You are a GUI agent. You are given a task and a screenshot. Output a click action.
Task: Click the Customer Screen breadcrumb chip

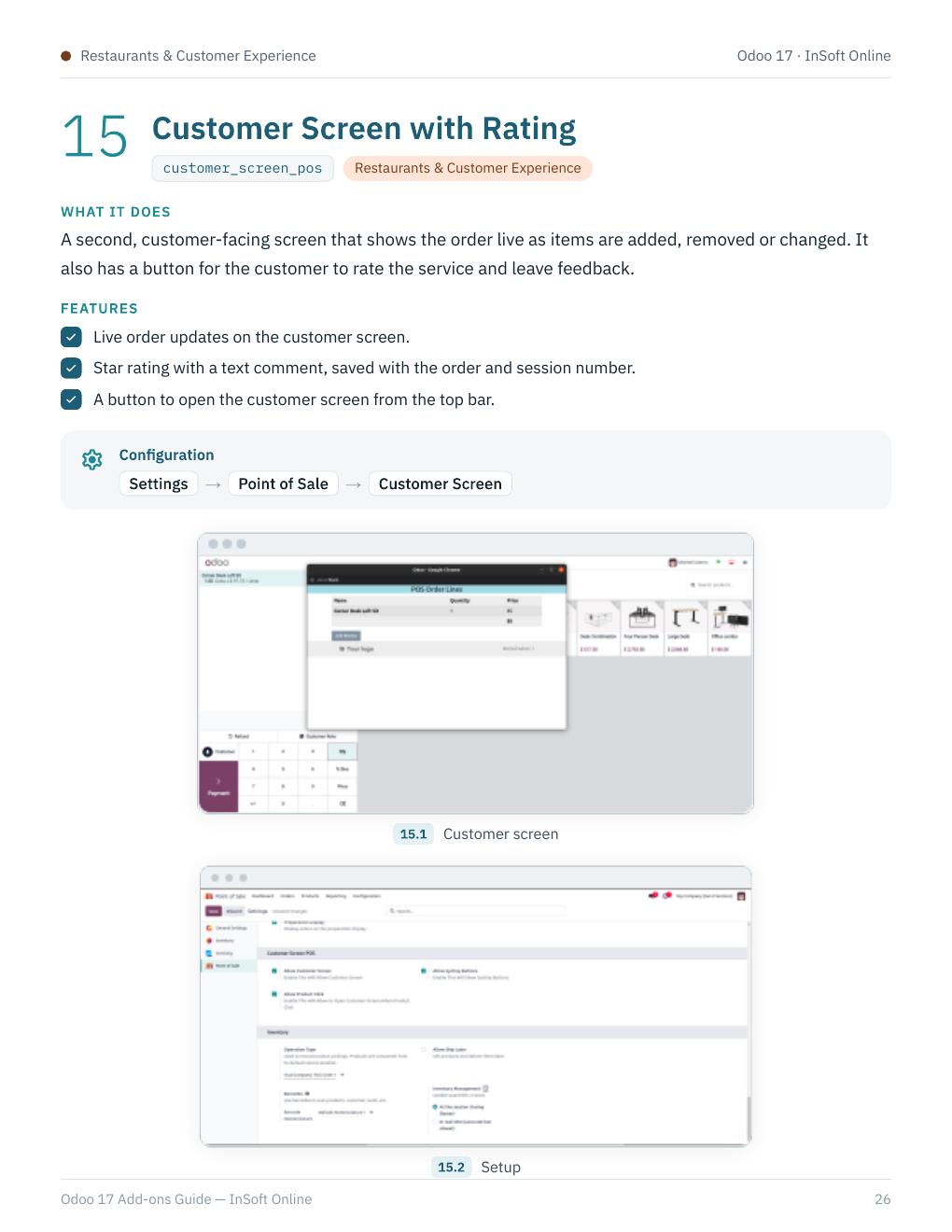[441, 483]
